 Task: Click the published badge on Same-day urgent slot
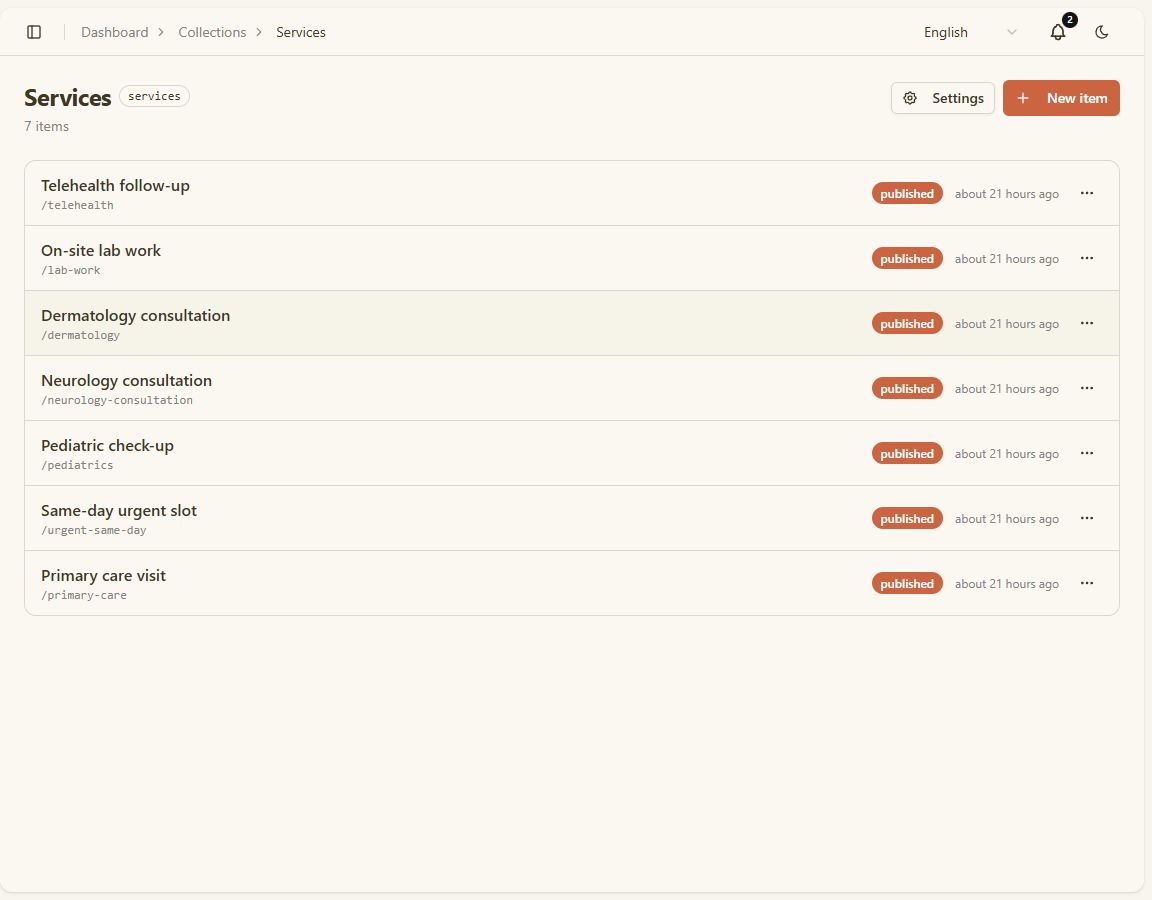(907, 519)
